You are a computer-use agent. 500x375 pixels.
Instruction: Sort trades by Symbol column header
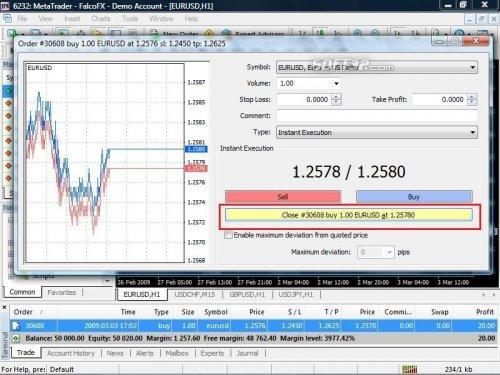216,312
